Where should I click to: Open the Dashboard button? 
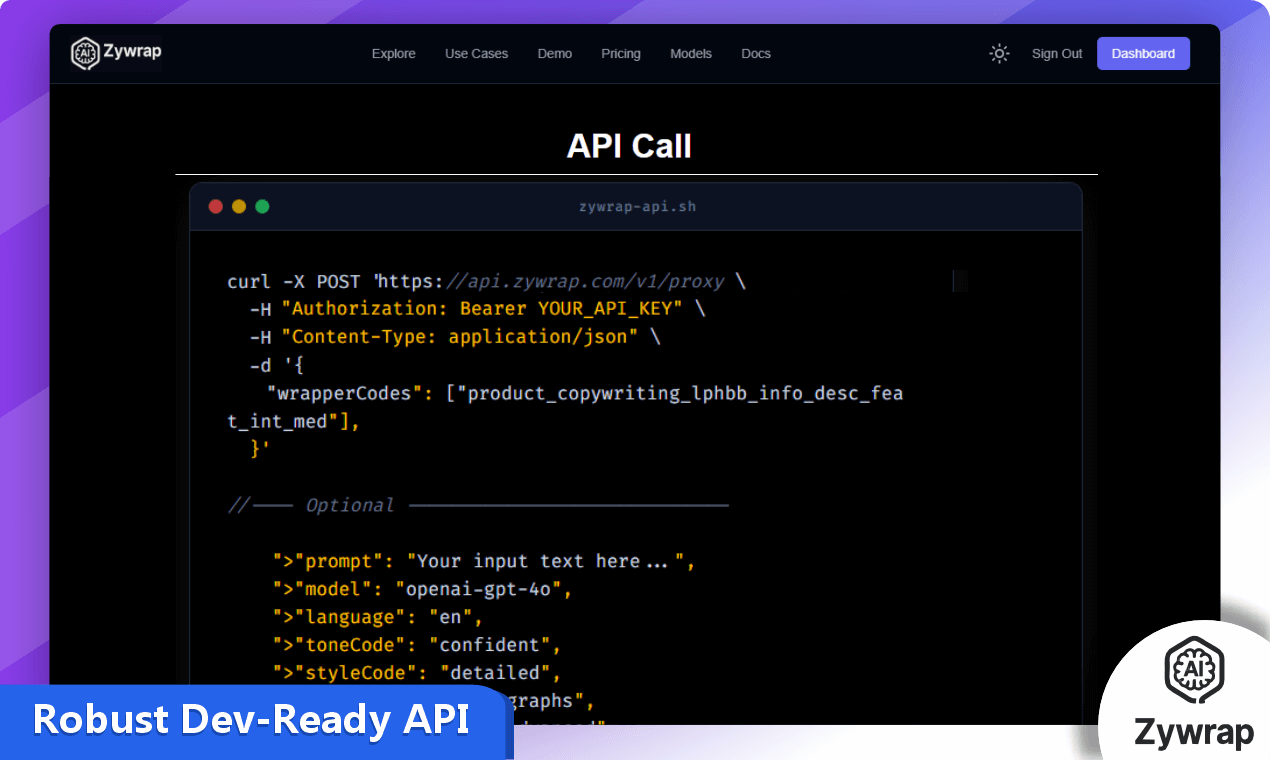1143,54
